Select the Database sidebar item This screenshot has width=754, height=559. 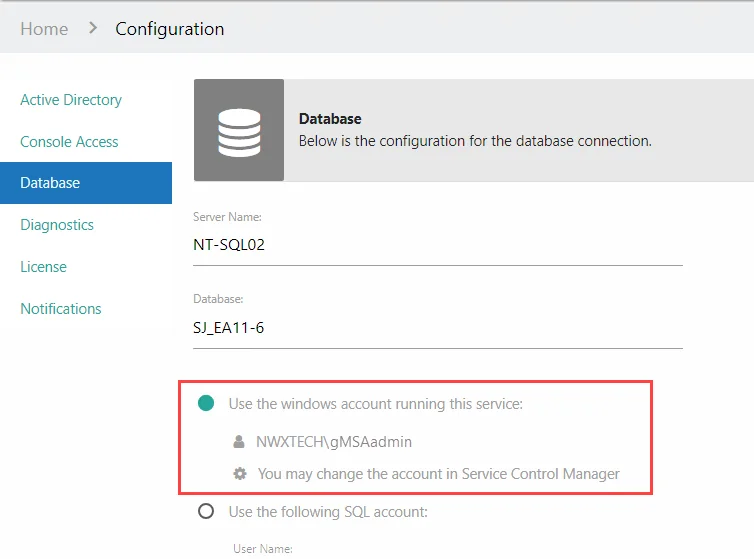click(86, 183)
